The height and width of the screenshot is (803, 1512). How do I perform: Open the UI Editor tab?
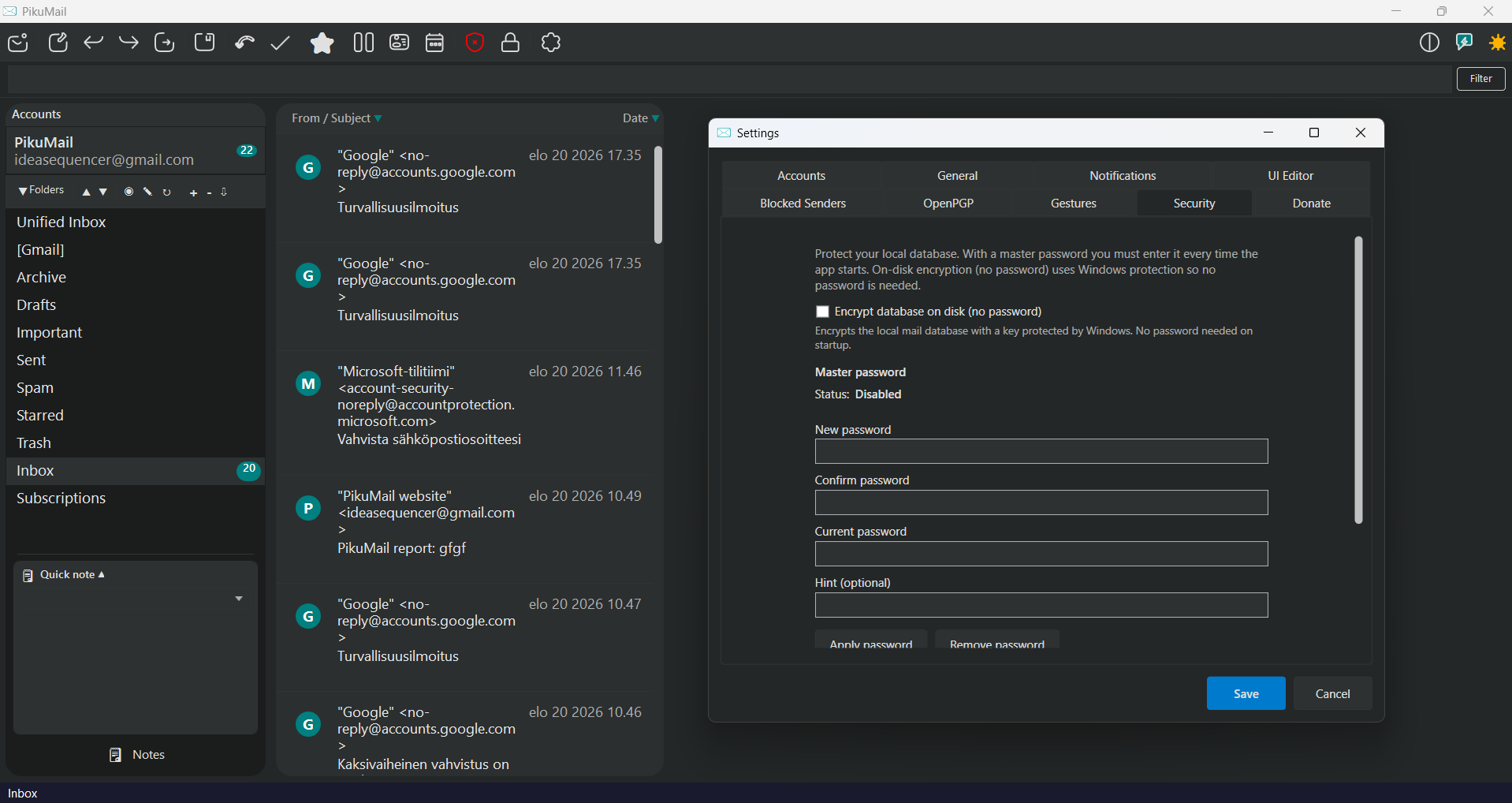(x=1290, y=175)
